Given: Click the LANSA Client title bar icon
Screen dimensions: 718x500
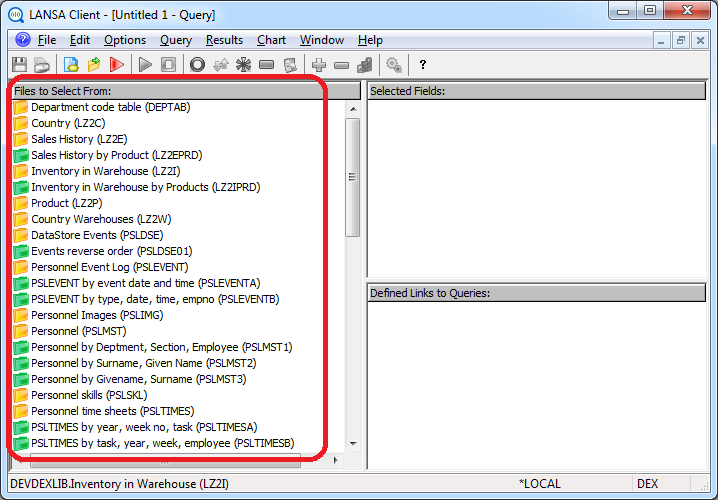Looking at the screenshot, I should click(16, 15).
